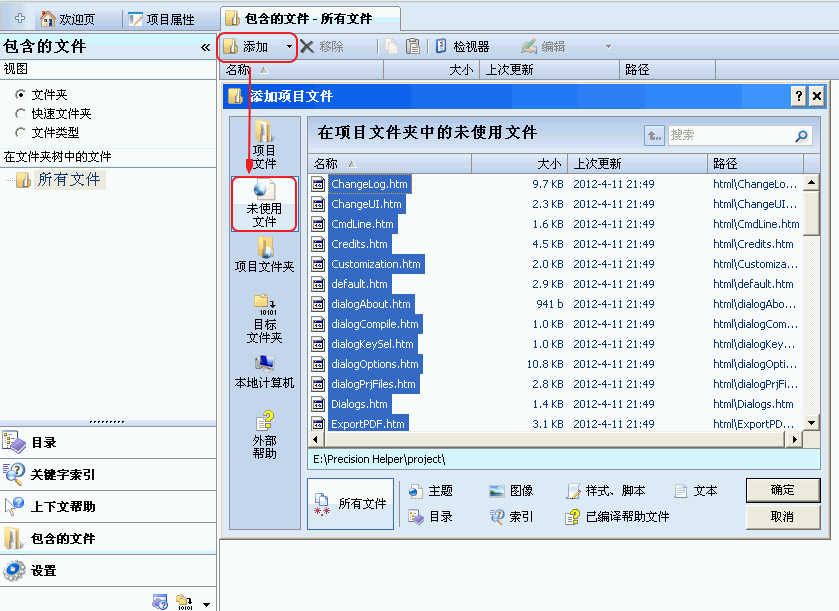Select the Quick Folders (快速文件夹) radio button
The image size is (839, 611).
pyautogui.click(x=20, y=113)
